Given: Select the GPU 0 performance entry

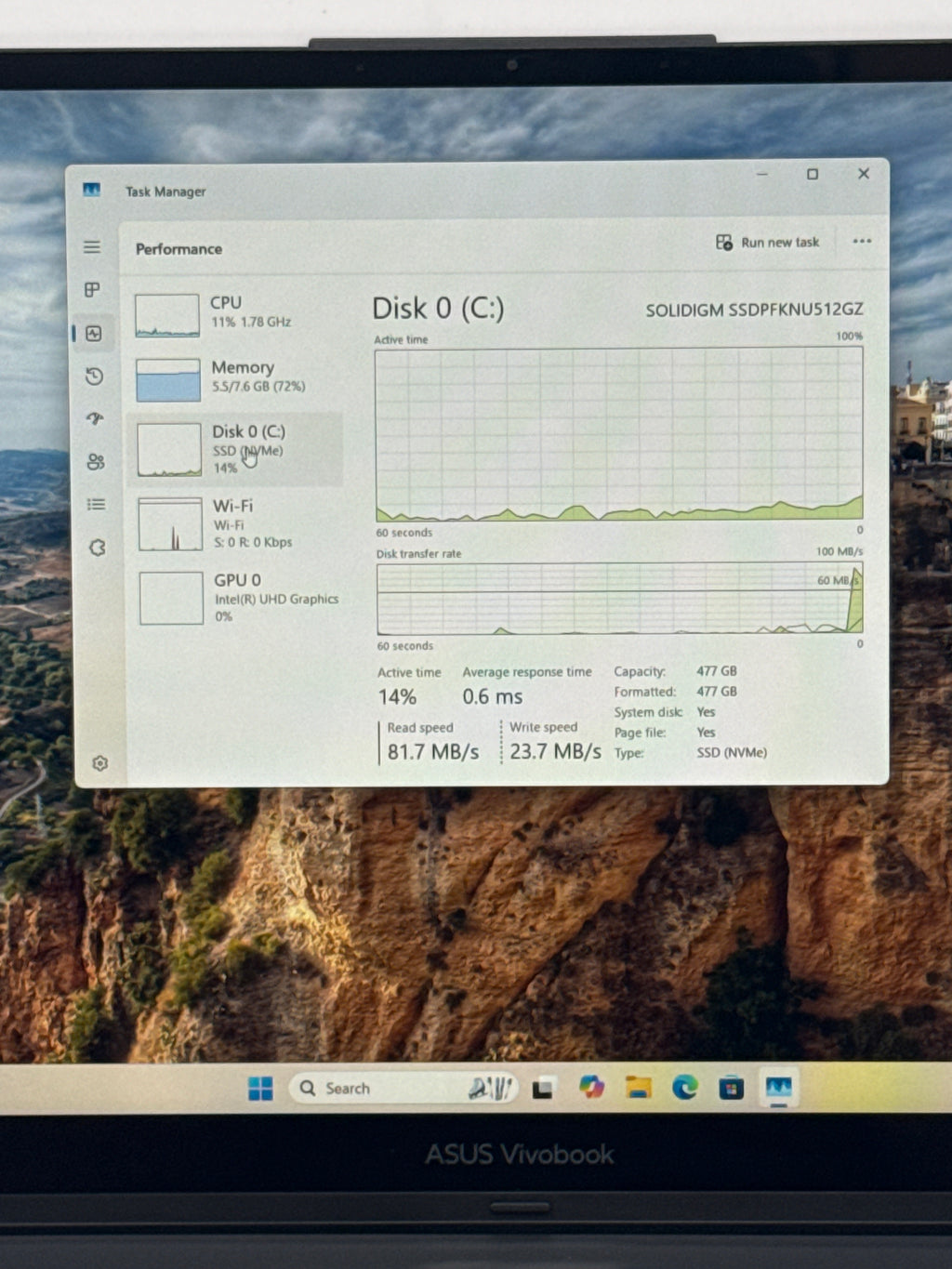Looking at the screenshot, I should pos(238,597).
